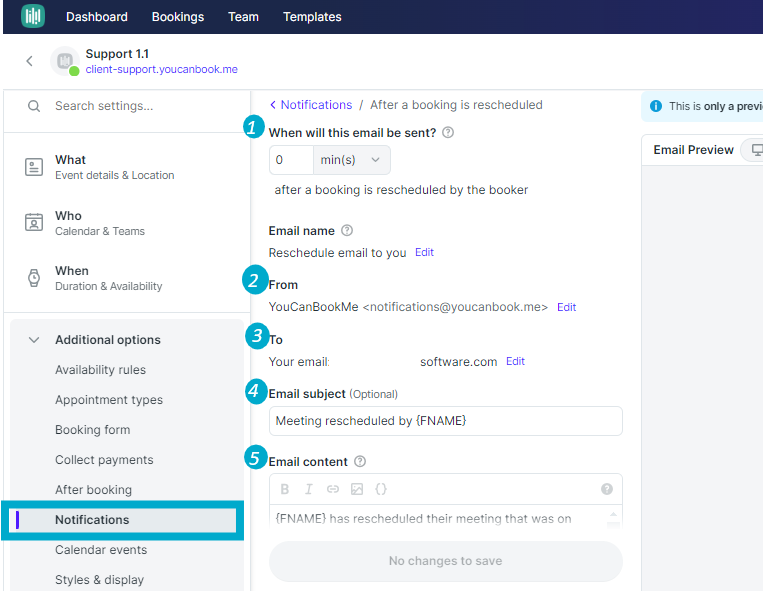Viewport: 763px width, 591px height.
Task: Insert an image in email content
Action: [357, 489]
